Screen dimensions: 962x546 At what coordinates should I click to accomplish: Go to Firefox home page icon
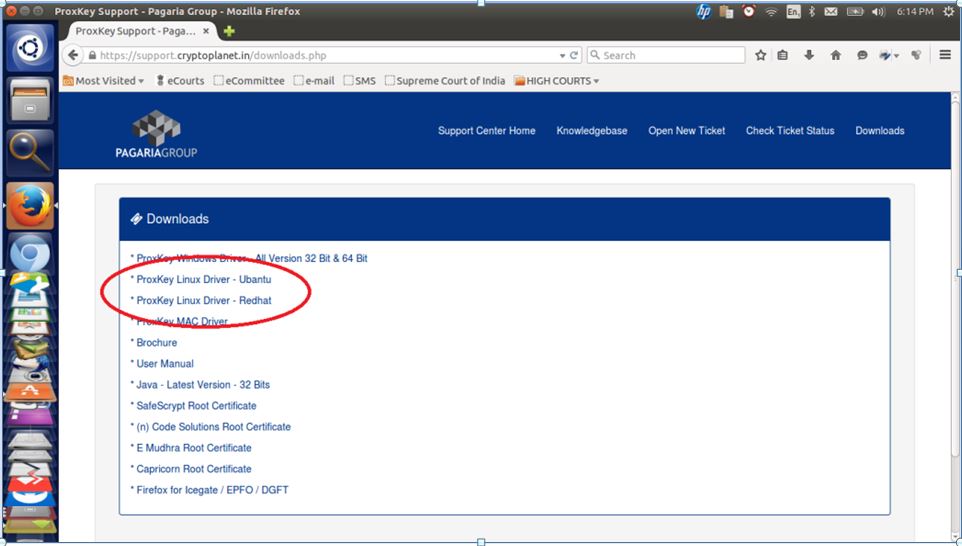pos(836,55)
